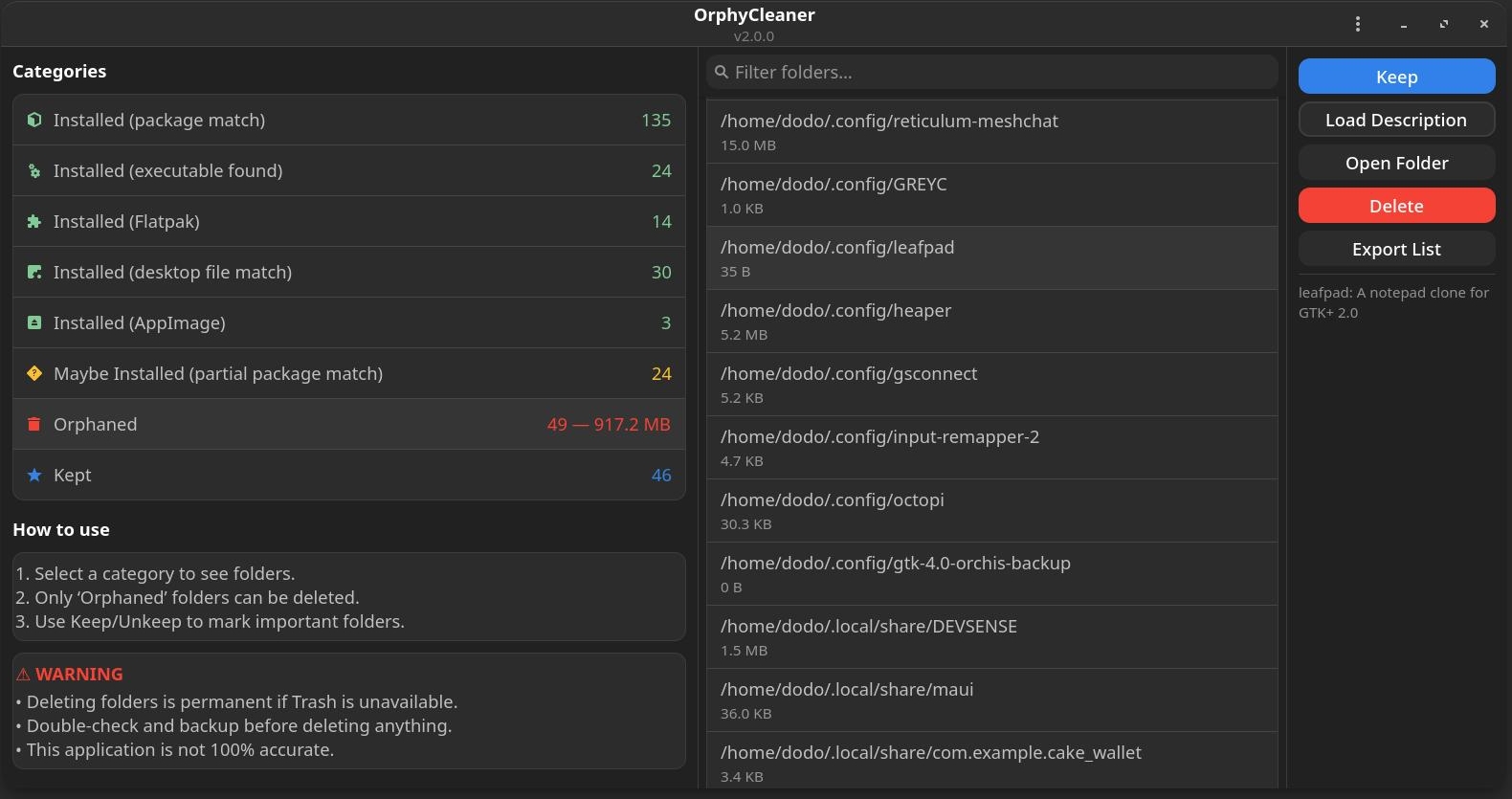
Task: Select the .config/heaper folder row
Action: tap(992, 322)
